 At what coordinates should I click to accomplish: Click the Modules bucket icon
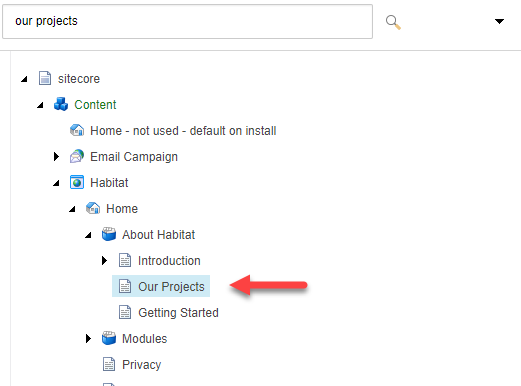pyautogui.click(x=109, y=338)
